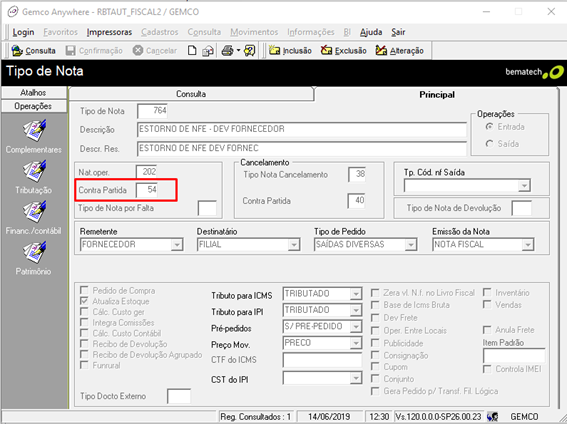Click the Contra Partida field showing 54
The height and width of the screenshot is (424, 567).
coord(147,190)
